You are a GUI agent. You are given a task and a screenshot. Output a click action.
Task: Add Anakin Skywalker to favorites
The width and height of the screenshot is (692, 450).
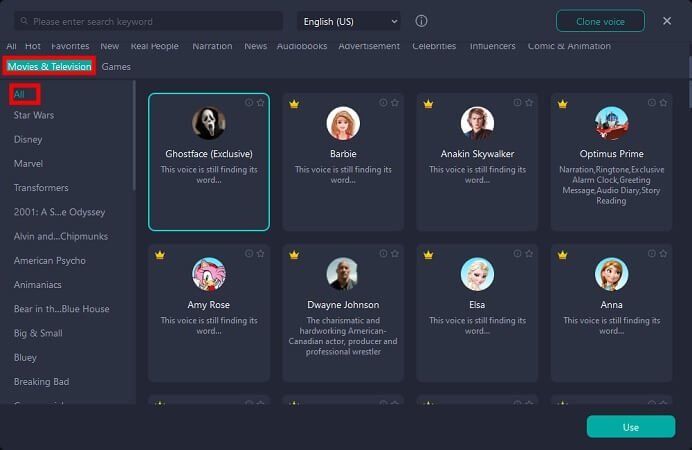[x=529, y=102]
